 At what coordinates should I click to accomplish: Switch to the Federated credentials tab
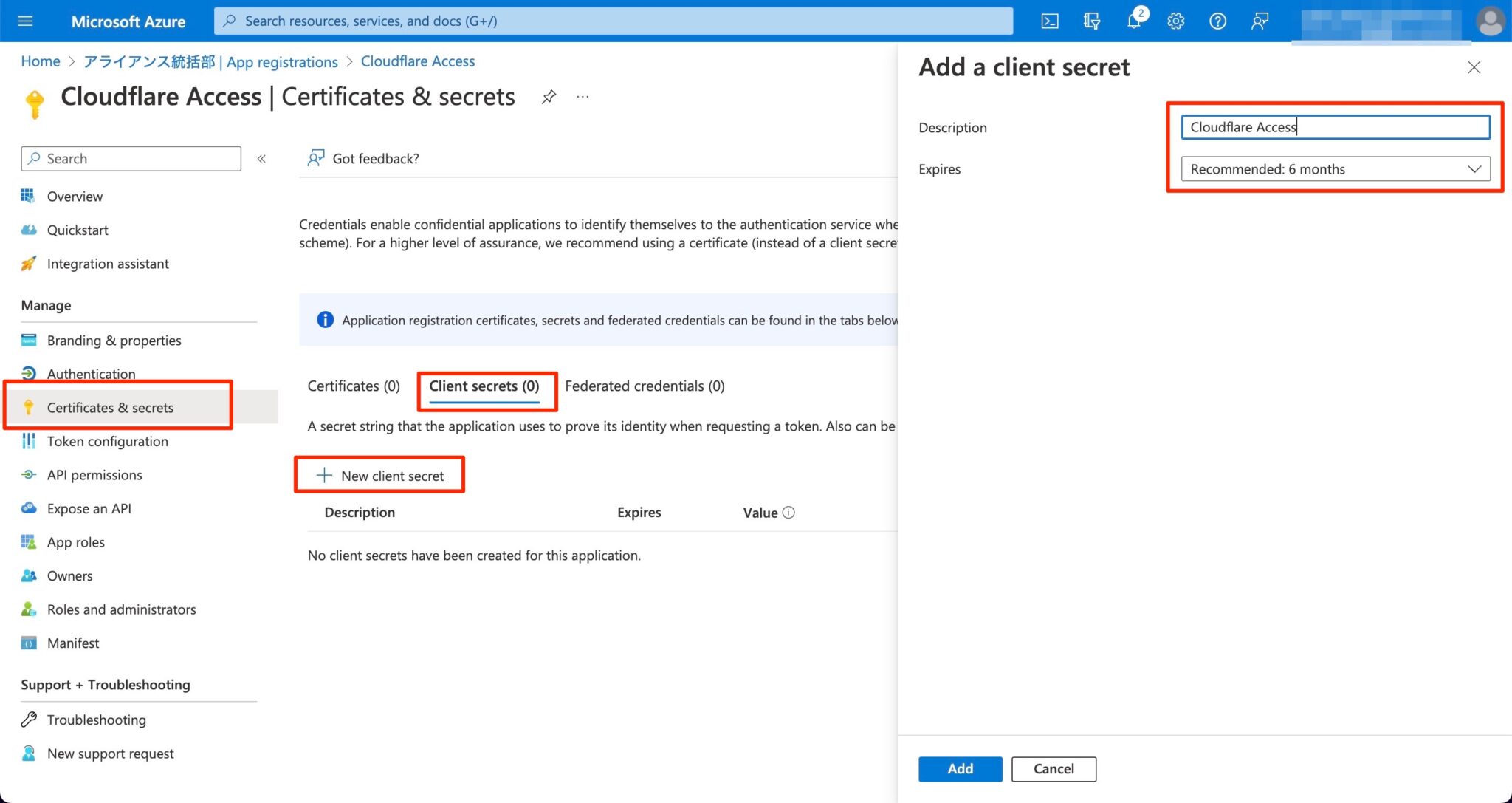click(644, 386)
